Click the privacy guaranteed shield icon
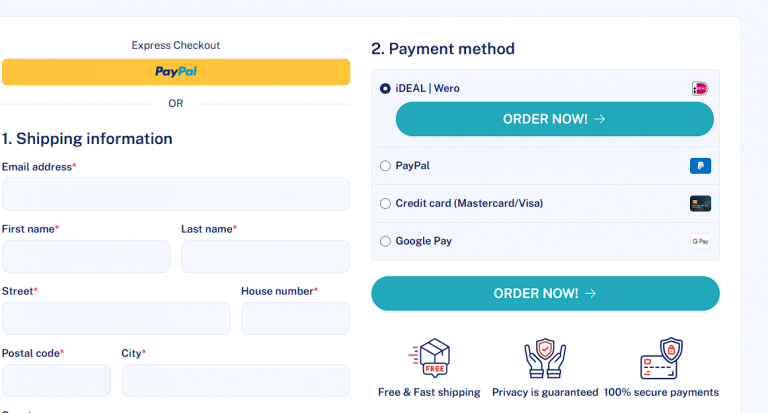This screenshot has height=413, width=768. [545, 358]
